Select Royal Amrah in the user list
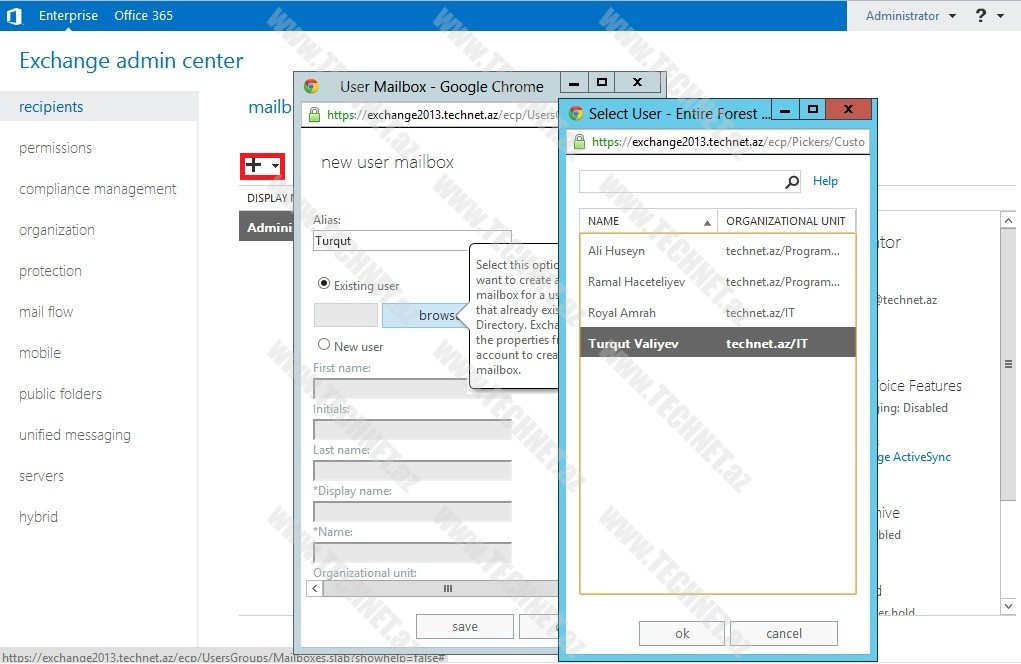The width and height of the screenshot is (1021, 664). pos(622,313)
